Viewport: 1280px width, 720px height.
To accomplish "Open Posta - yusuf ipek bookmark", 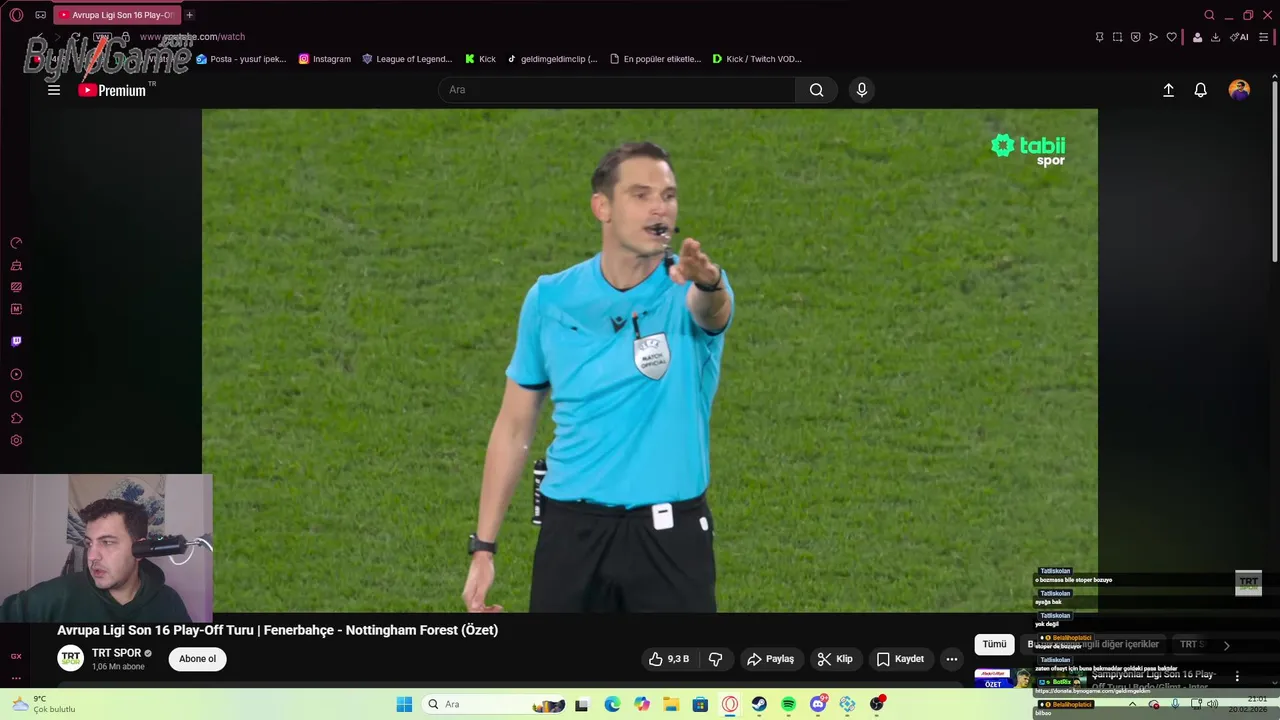I will pyautogui.click(x=241, y=59).
